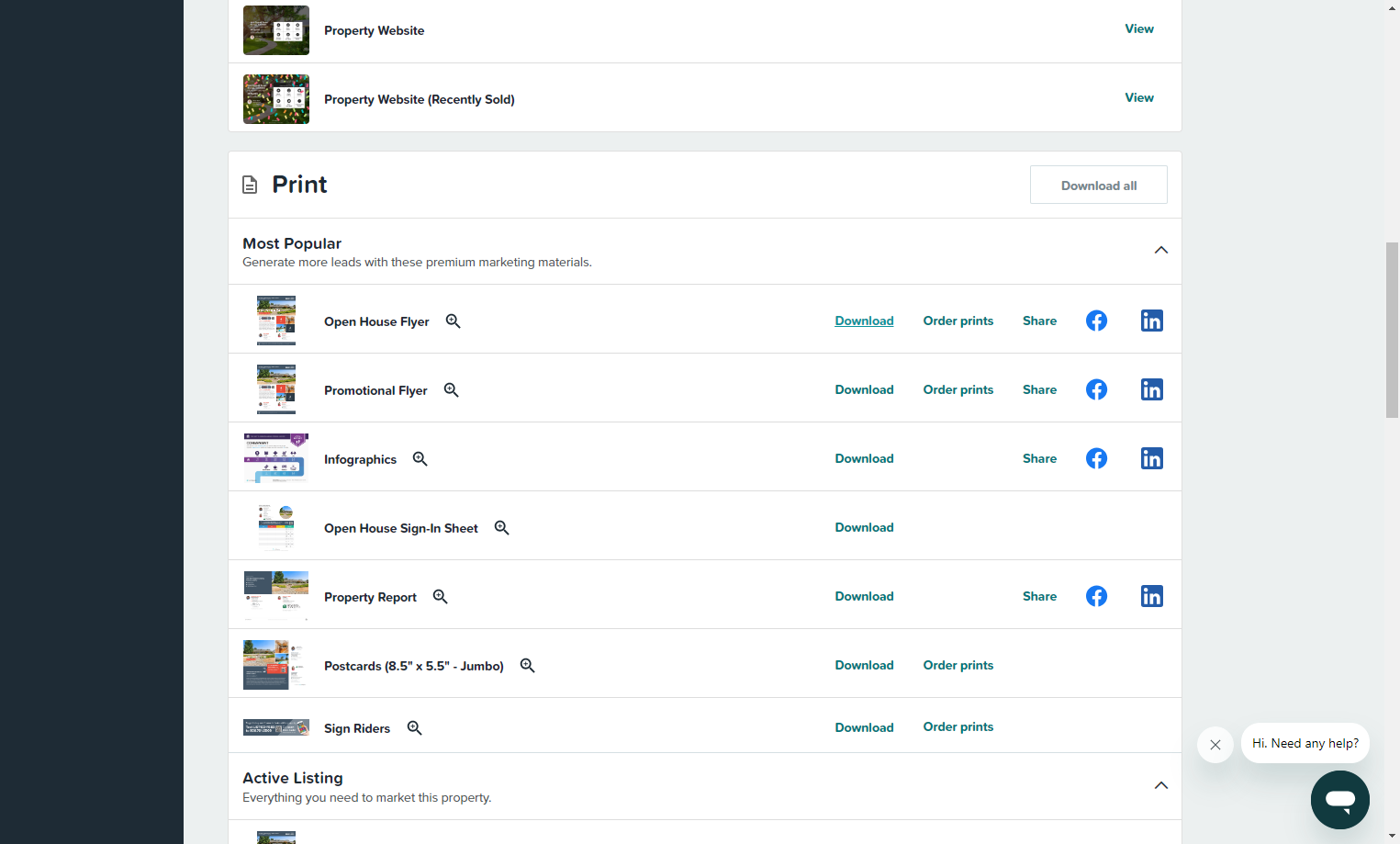Image resolution: width=1400 pixels, height=844 pixels.
Task: Share Infographics via Facebook icon
Action: [x=1096, y=458]
